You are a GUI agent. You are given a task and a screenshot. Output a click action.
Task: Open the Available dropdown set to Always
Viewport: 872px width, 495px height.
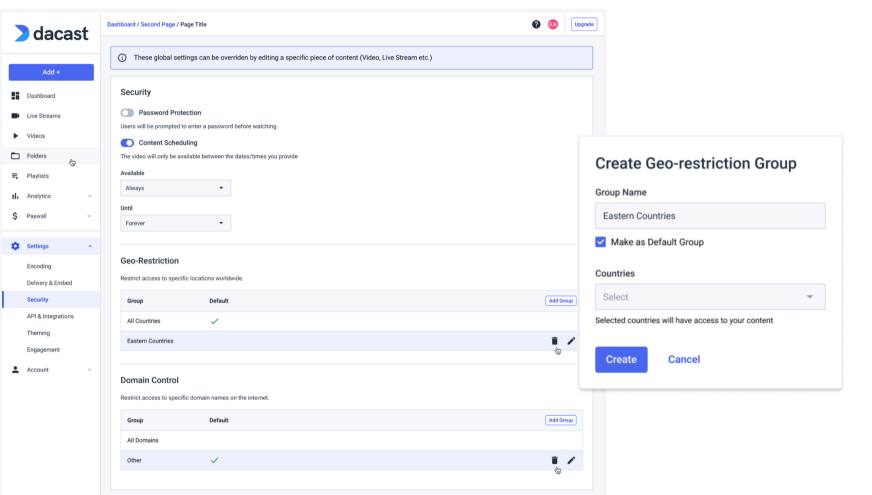[x=176, y=188]
